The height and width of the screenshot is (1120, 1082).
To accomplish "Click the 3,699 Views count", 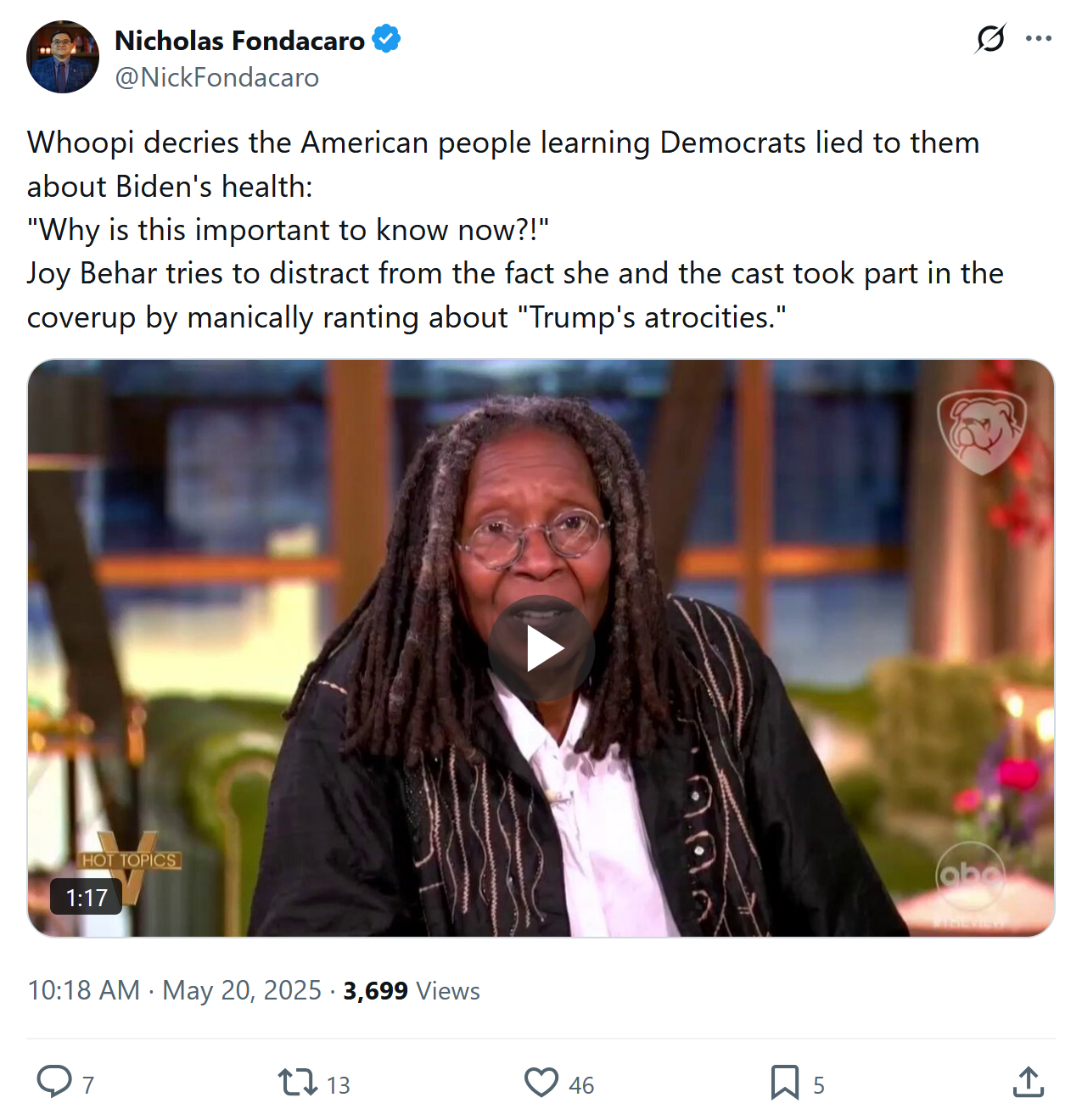I will pyautogui.click(x=412, y=990).
